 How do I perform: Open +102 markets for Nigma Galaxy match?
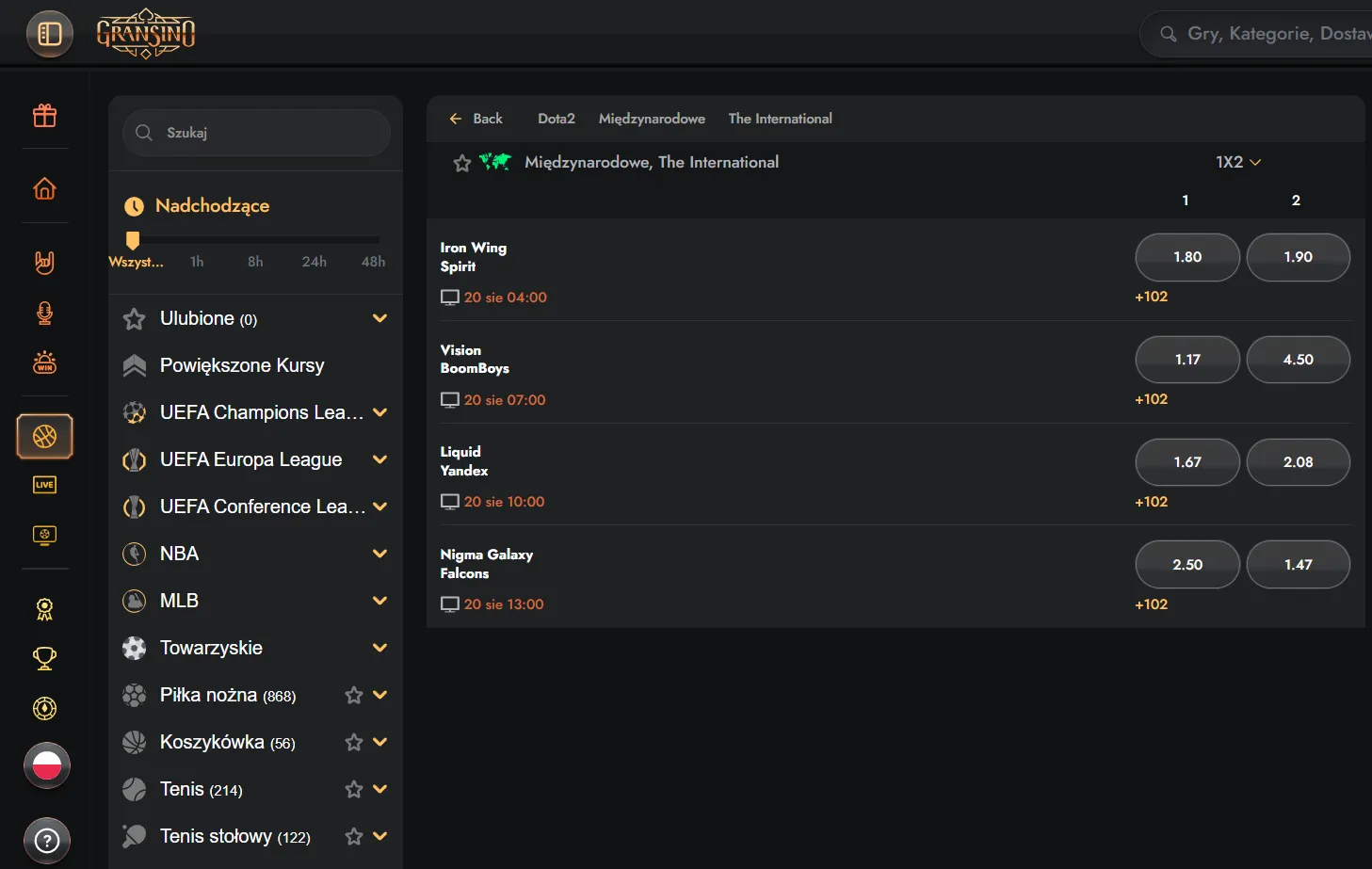(1152, 604)
